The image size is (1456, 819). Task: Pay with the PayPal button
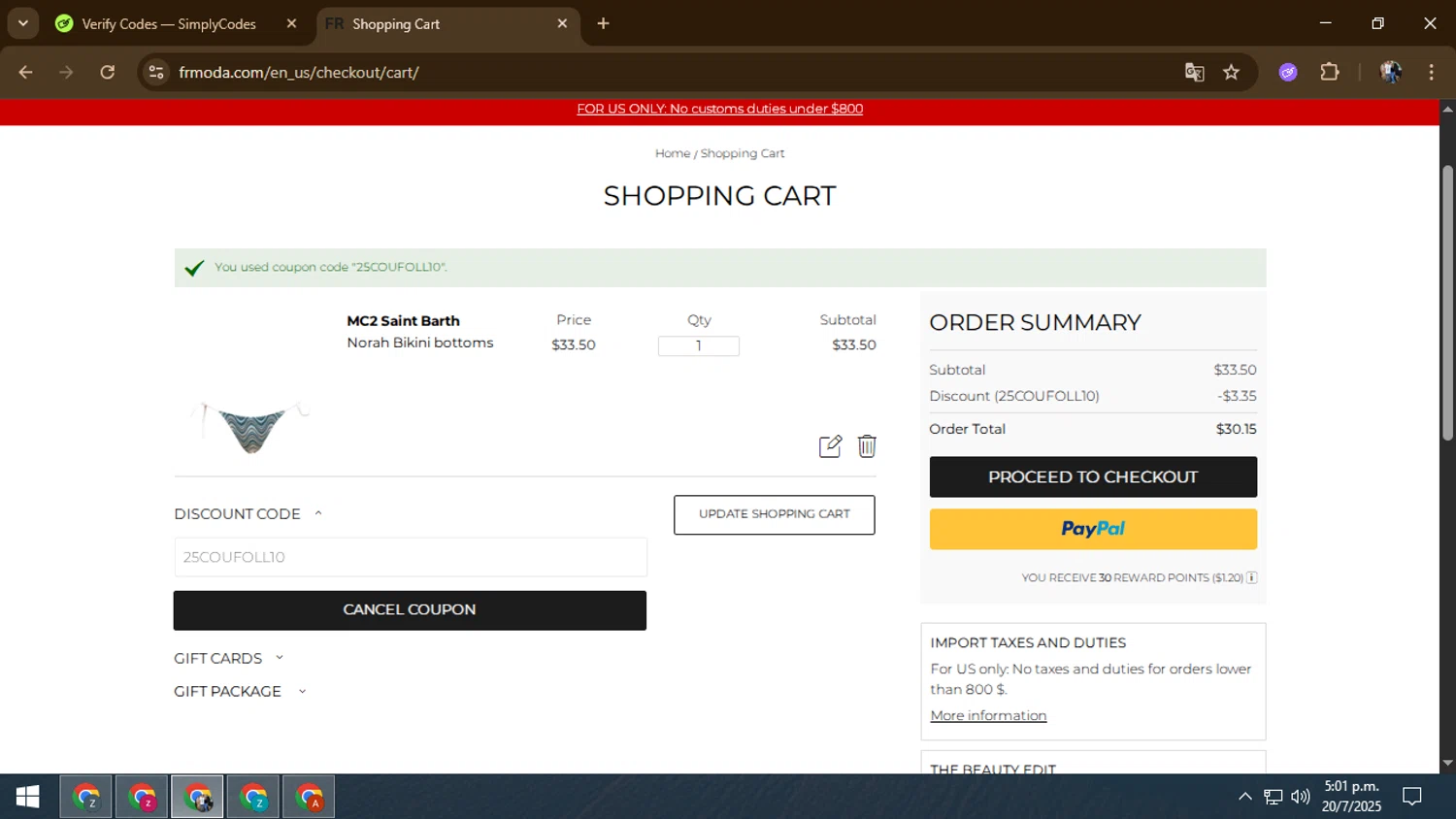click(x=1093, y=529)
